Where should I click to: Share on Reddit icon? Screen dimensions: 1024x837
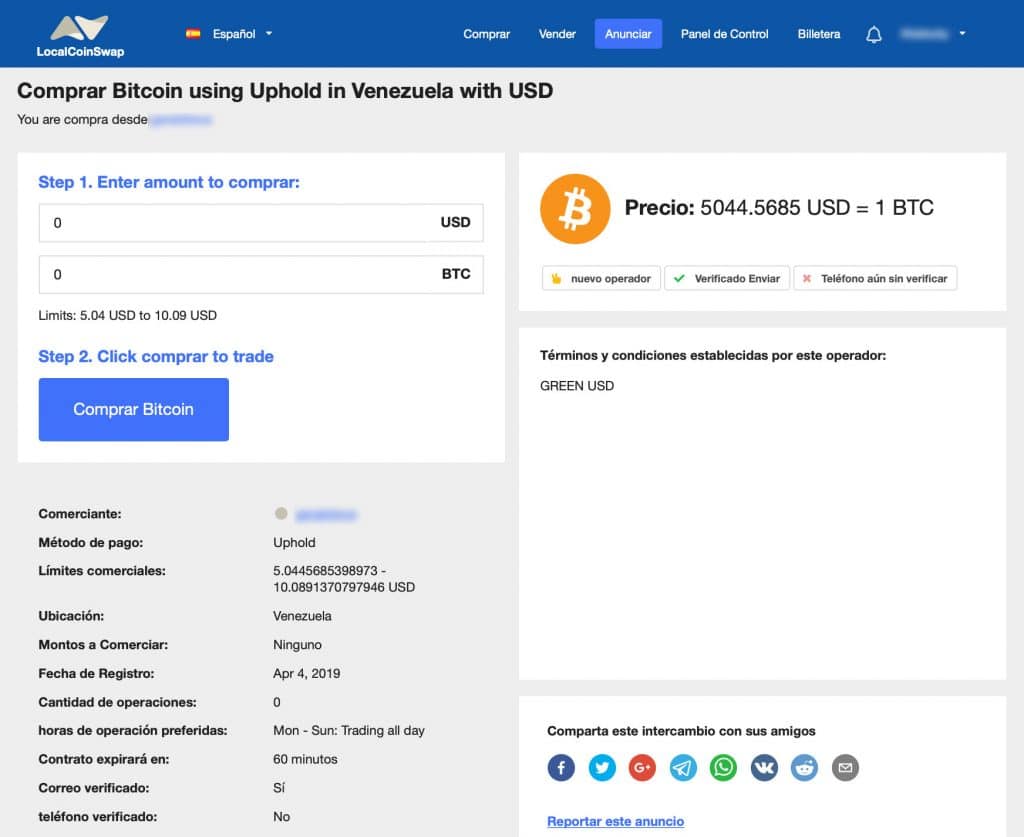tap(805, 768)
